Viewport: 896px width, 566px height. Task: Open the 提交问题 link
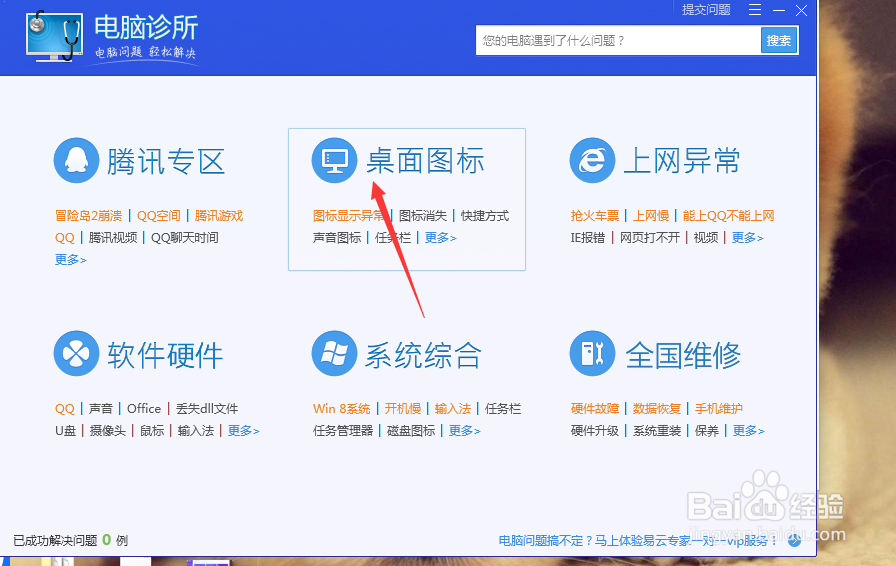coord(706,10)
